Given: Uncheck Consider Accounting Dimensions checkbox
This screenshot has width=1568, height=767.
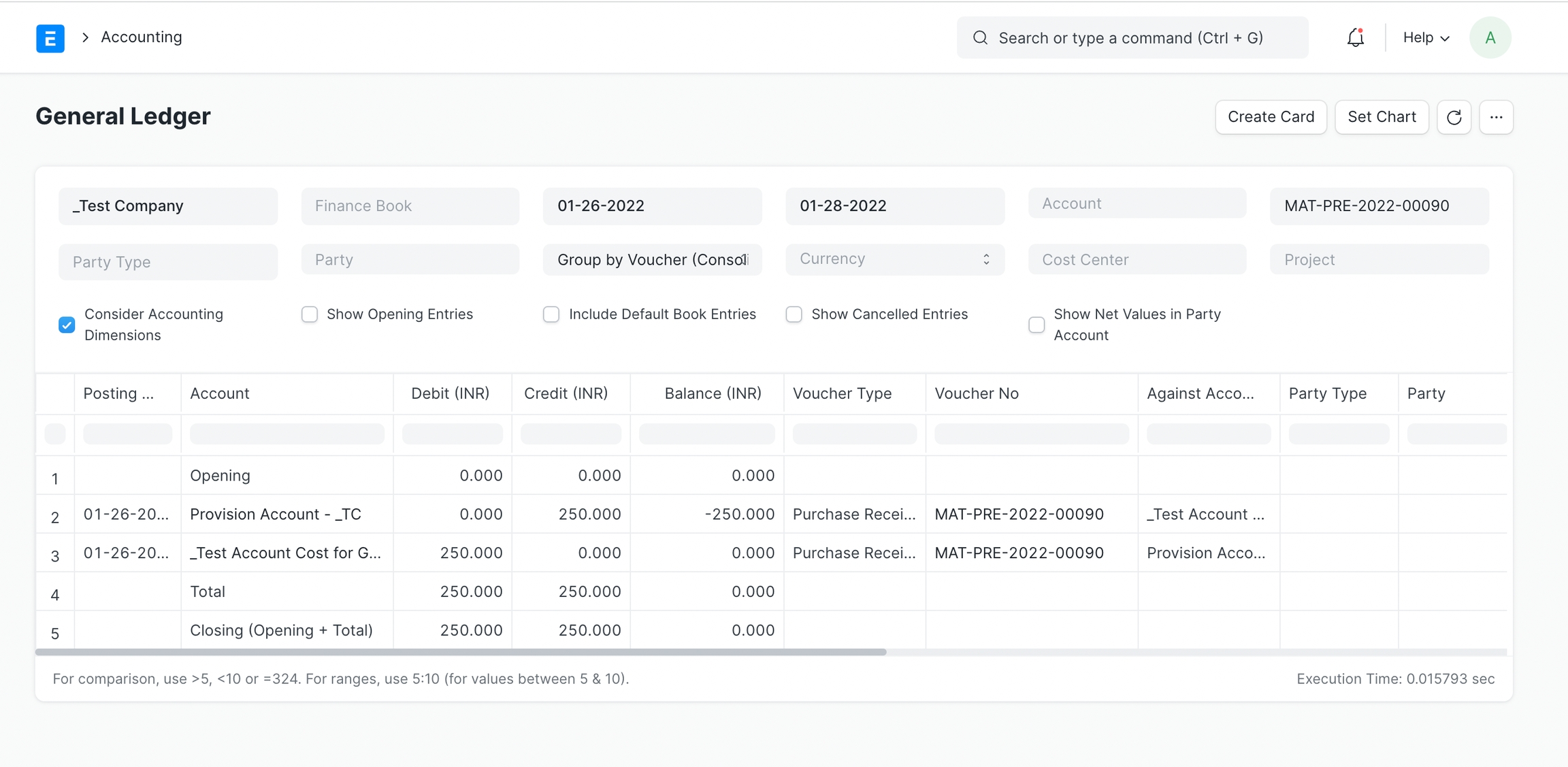Looking at the screenshot, I should click(x=67, y=325).
